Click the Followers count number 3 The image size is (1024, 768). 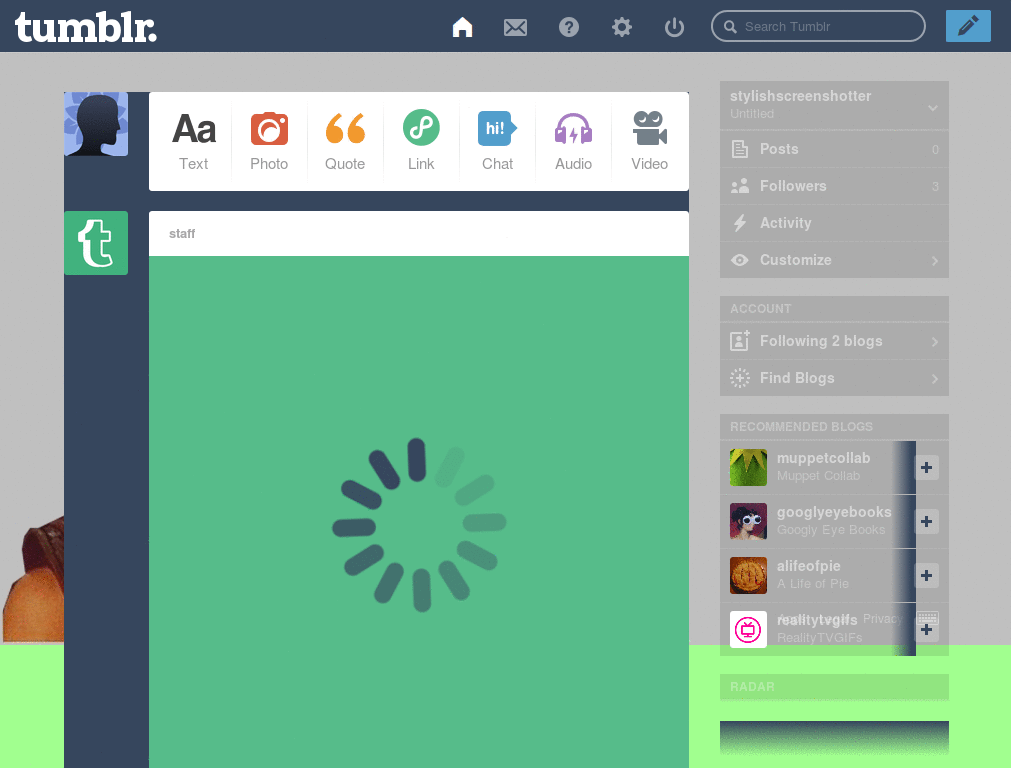click(935, 187)
